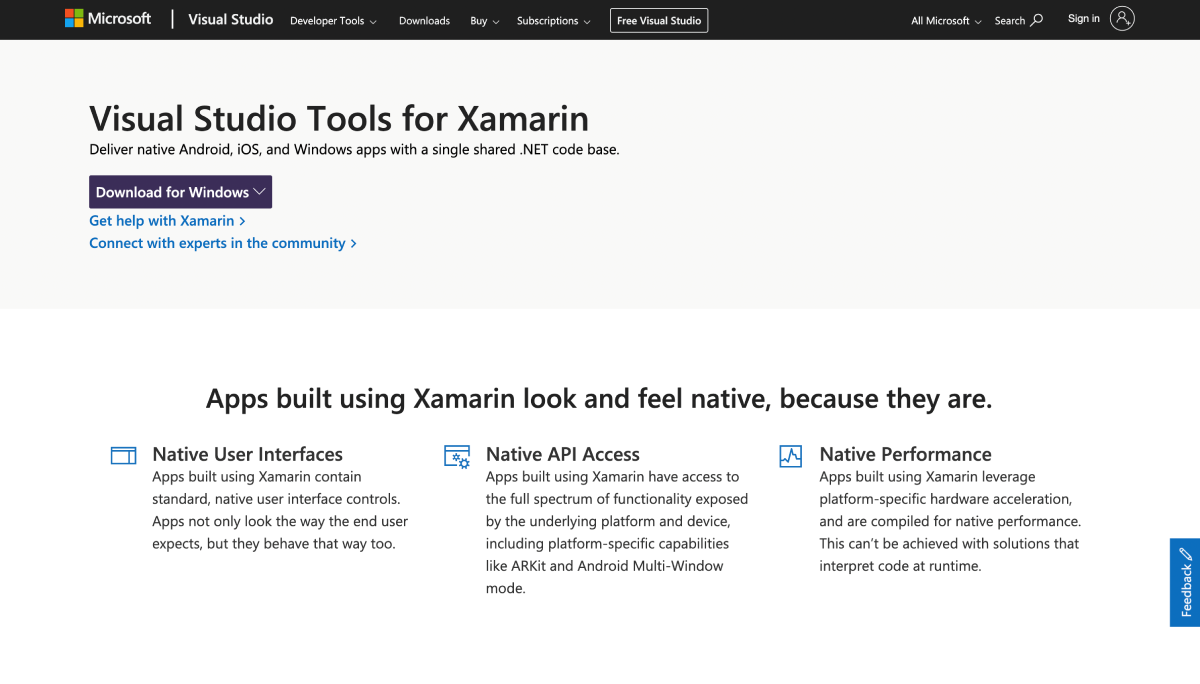Expand the Developer Tools dropdown

click(333, 20)
